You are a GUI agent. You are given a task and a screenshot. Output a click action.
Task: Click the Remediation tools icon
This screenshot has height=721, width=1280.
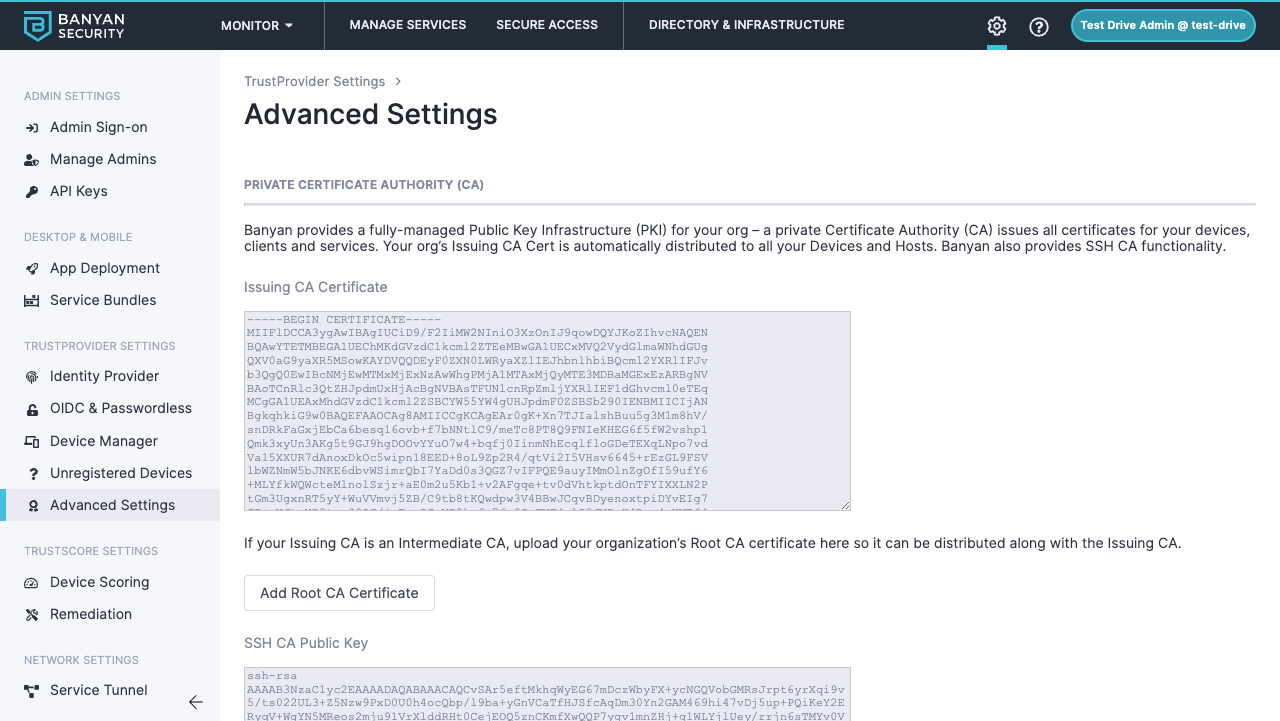coord(32,615)
